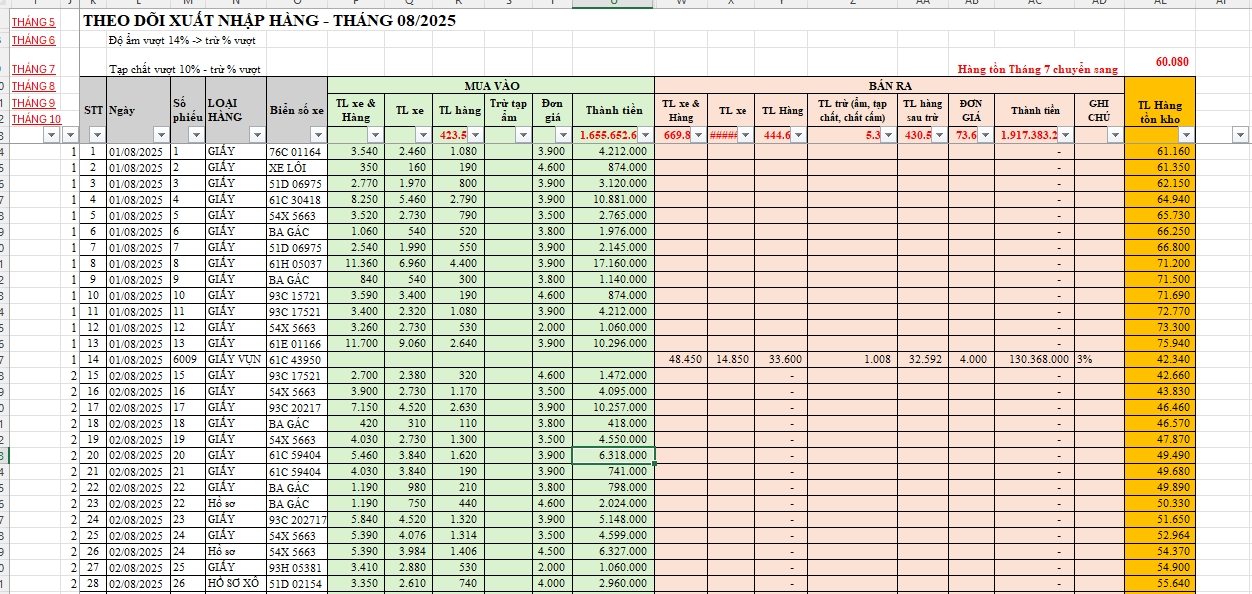Open the GHI CHÚ column filter dropdown
The width and height of the screenshot is (1252, 594).
(x=1116, y=134)
